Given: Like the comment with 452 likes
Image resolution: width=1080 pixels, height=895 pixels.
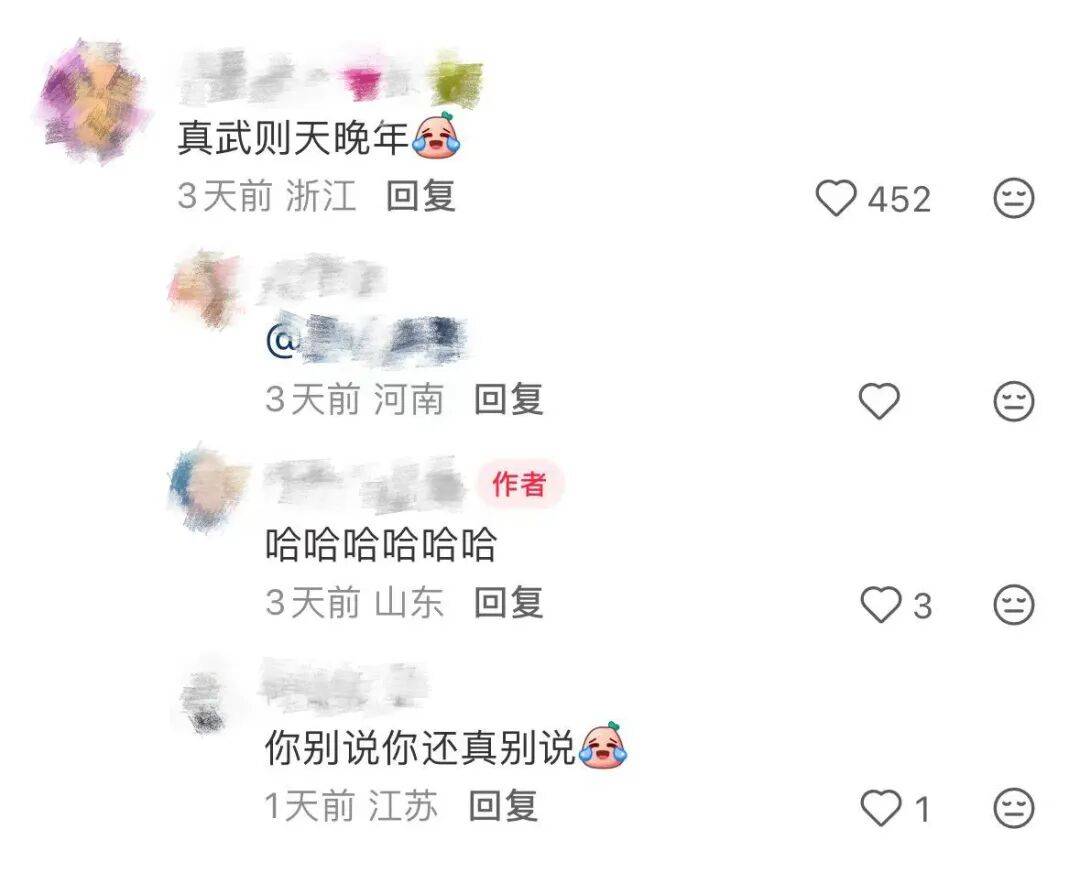Looking at the screenshot, I should coord(836,198).
